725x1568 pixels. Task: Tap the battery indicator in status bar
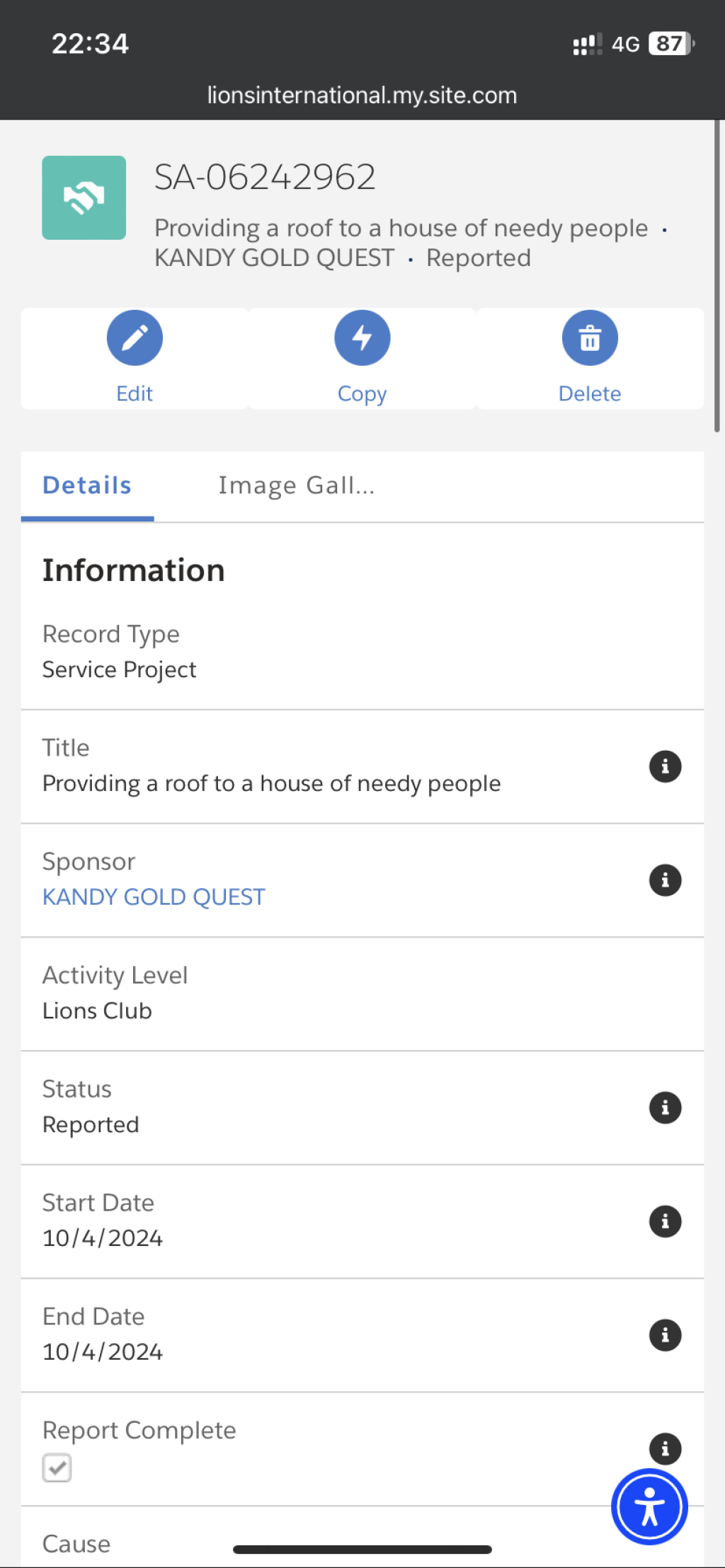[671, 44]
